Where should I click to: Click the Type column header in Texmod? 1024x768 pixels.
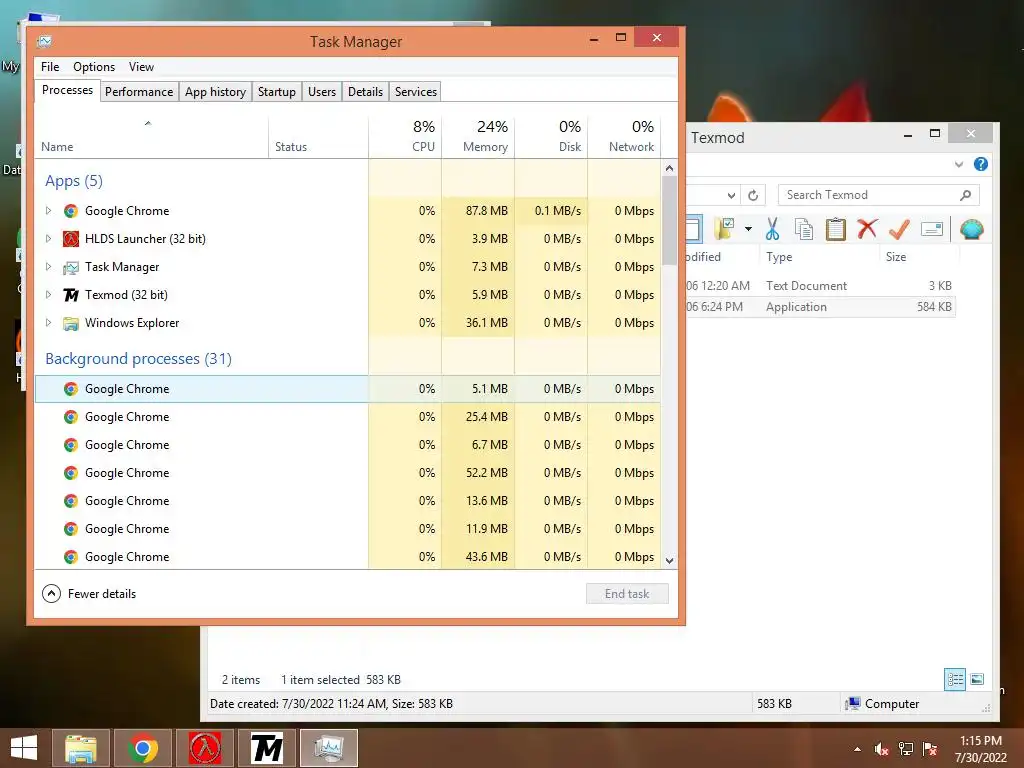779,257
